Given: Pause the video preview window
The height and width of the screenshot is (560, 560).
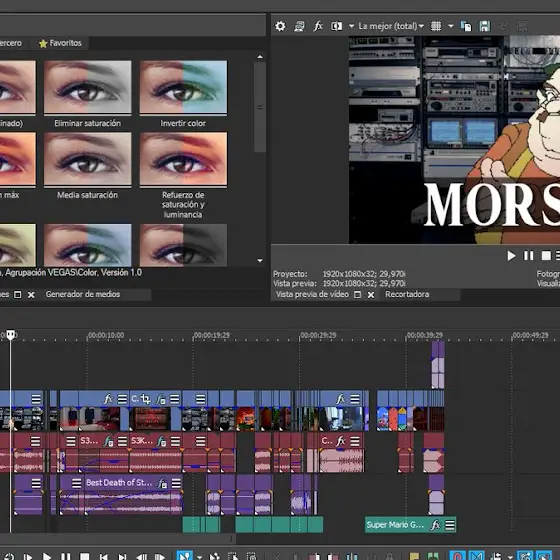Looking at the screenshot, I should click(529, 256).
